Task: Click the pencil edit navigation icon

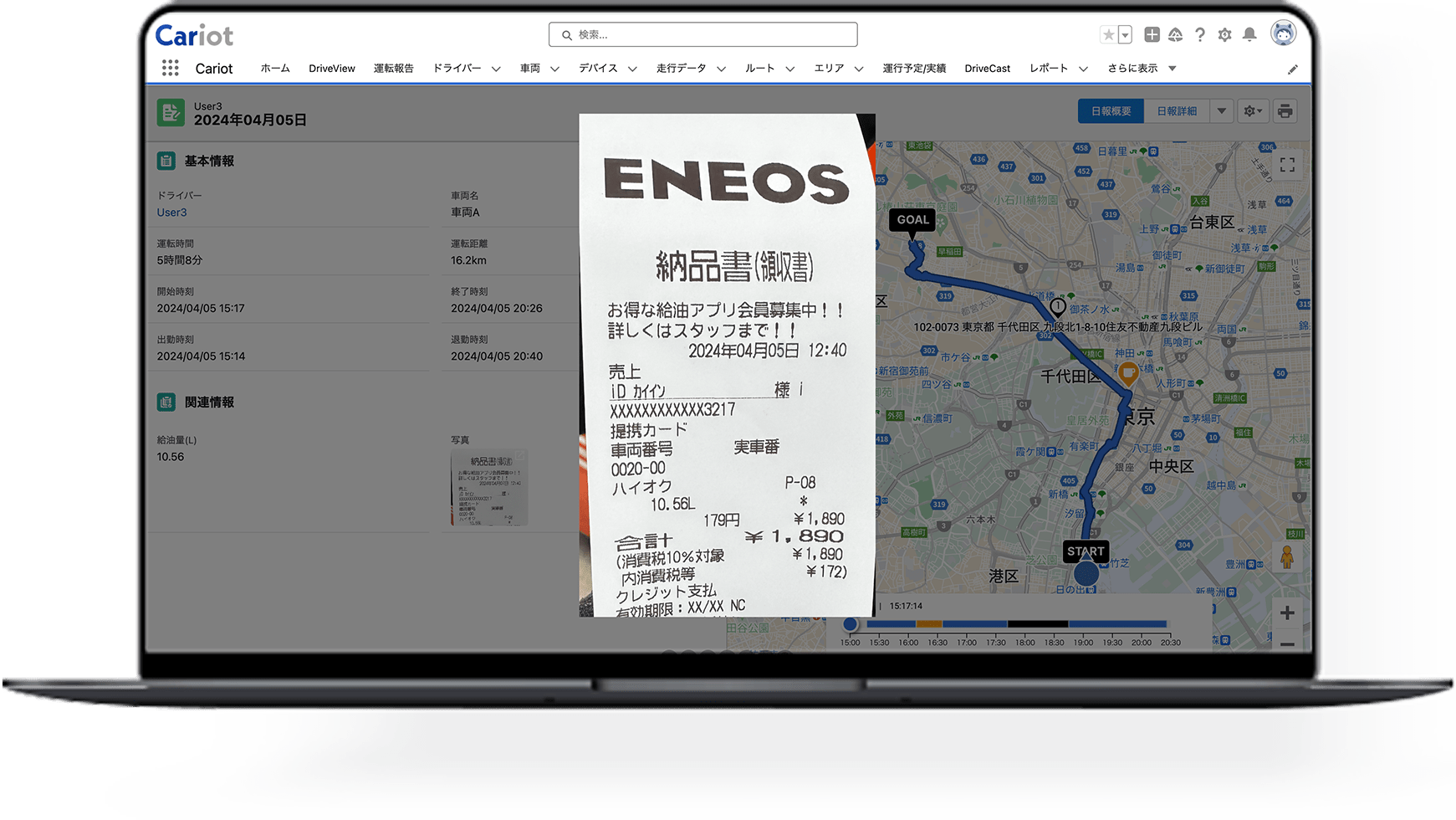Action: coord(1293,69)
